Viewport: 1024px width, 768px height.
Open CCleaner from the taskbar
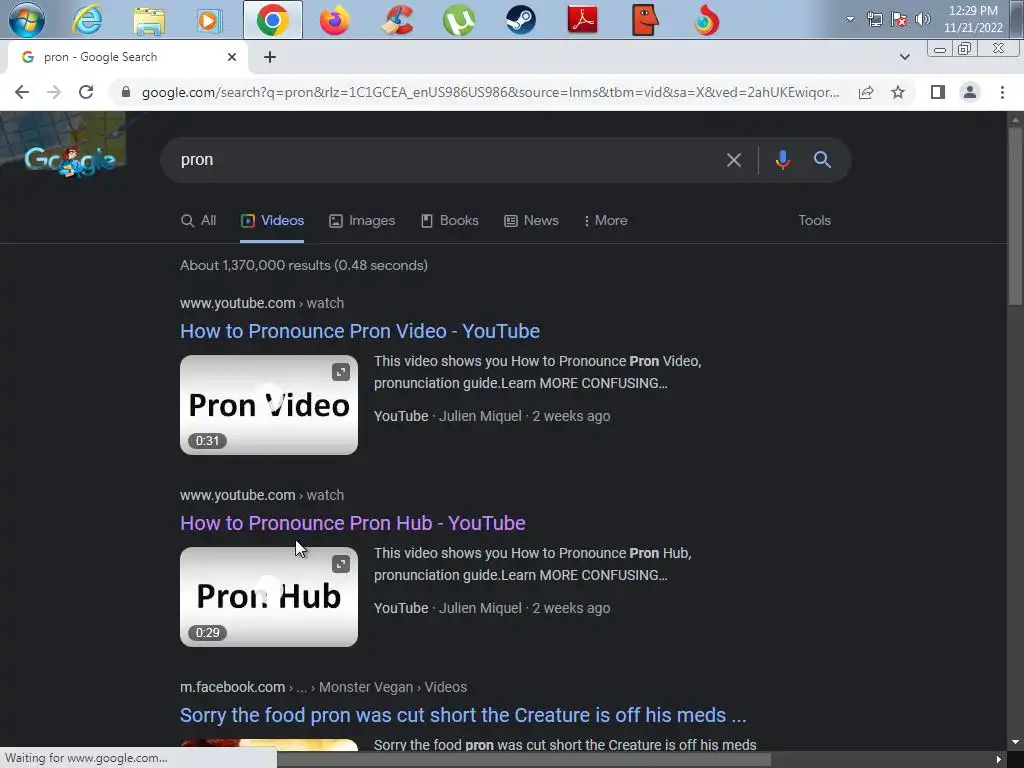(x=397, y=20)
